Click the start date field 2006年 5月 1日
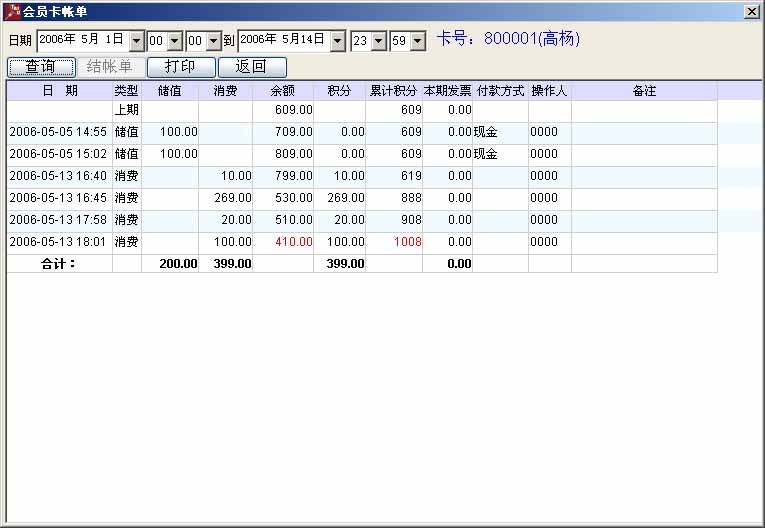 point(82,40)
